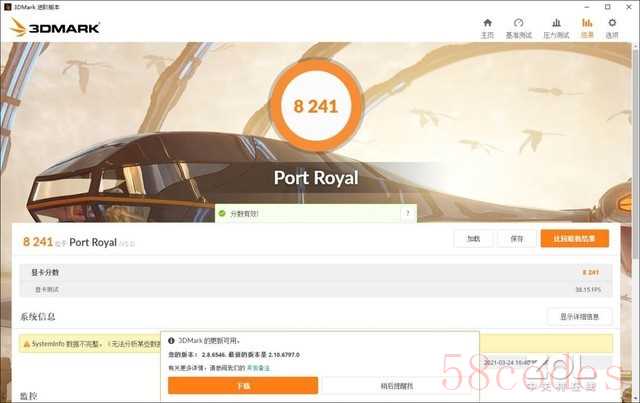Image resolution: width=640 pixels, height=403 pixels.
Task: Click the Save (保存) button
Action: click(x=517, y=238)
